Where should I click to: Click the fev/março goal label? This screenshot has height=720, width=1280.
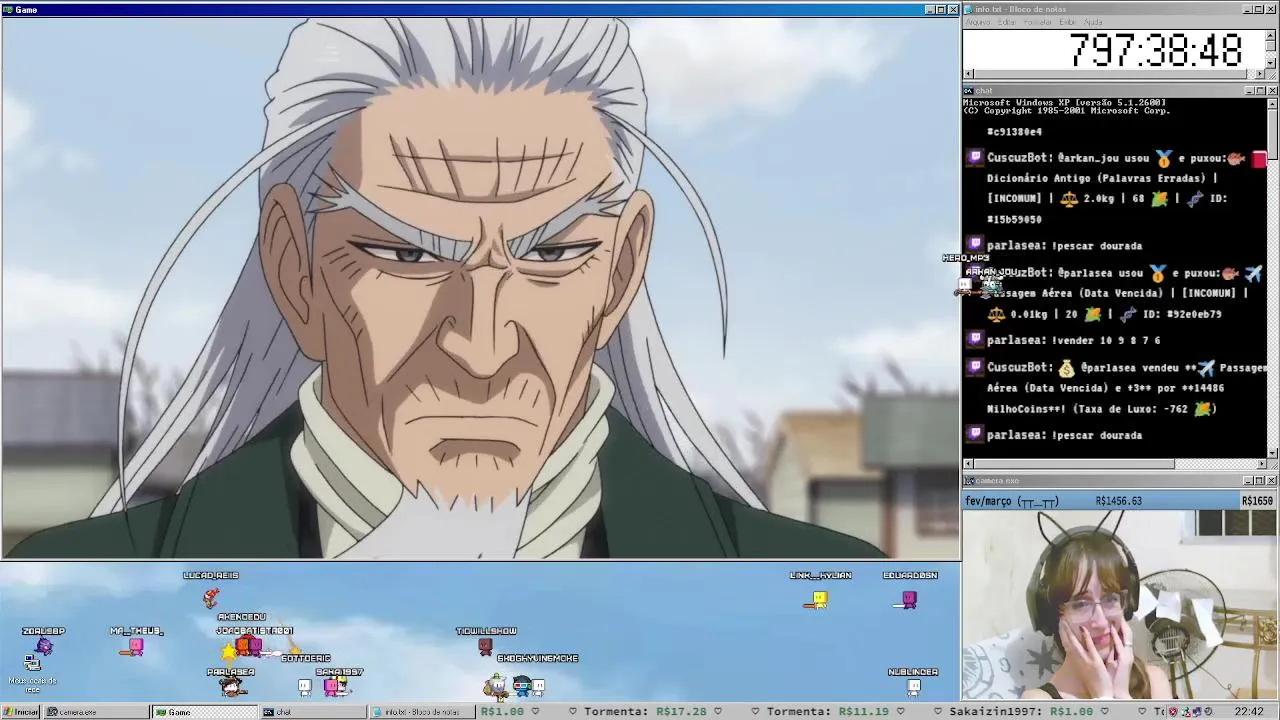click(1011, 501)
